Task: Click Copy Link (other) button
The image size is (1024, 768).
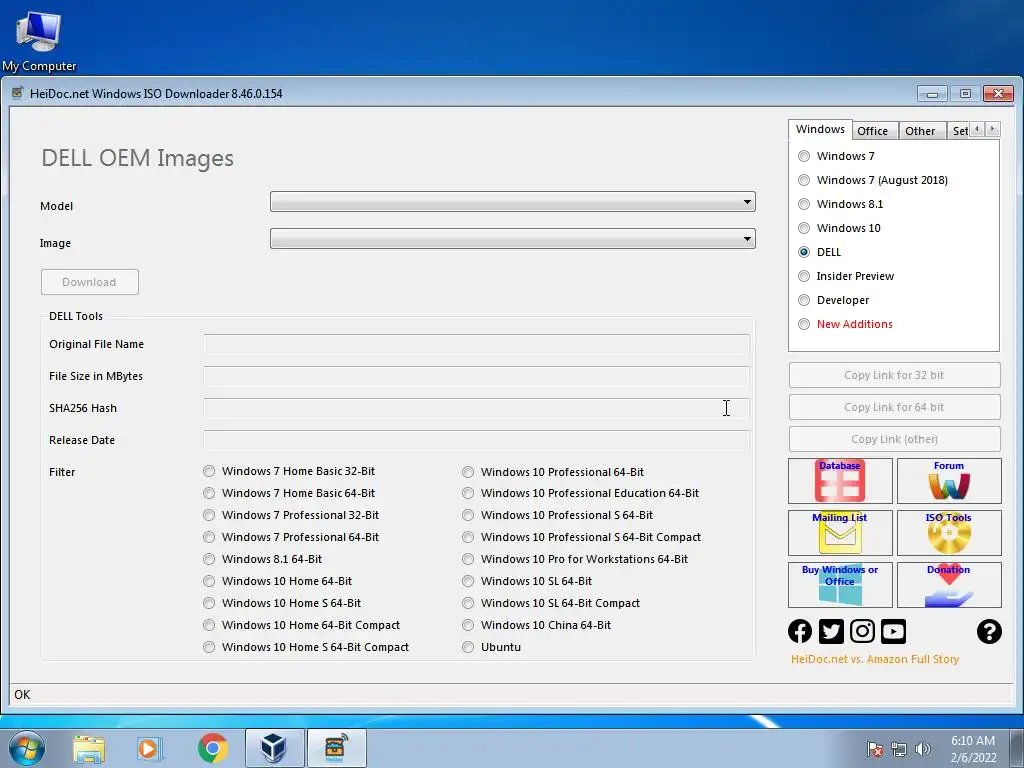Action: (894, 439)
